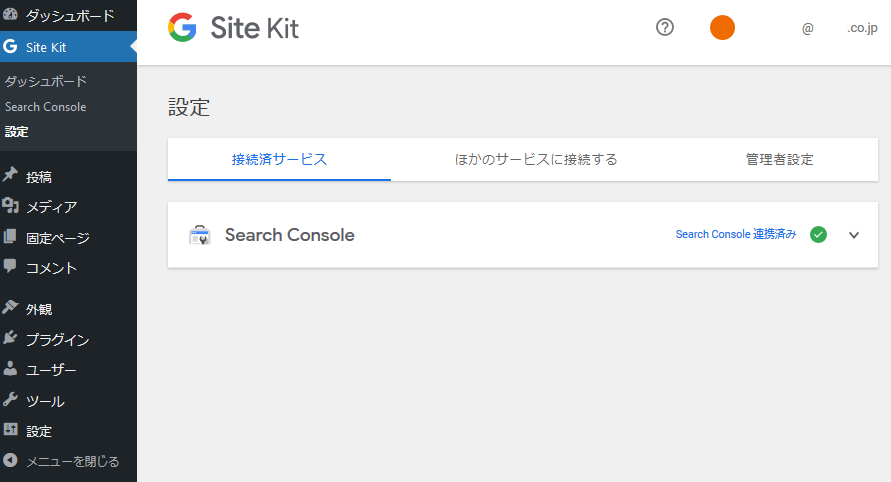Click the help question mark icon
This screenshot has height=482, width=891.
(665, 28)
